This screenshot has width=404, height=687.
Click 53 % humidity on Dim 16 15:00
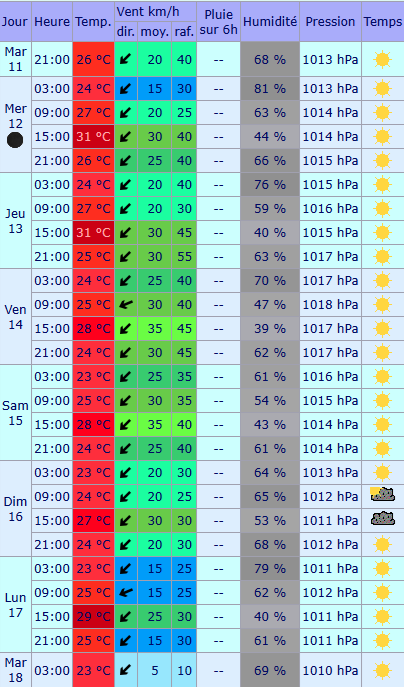(x=270, y=521)
